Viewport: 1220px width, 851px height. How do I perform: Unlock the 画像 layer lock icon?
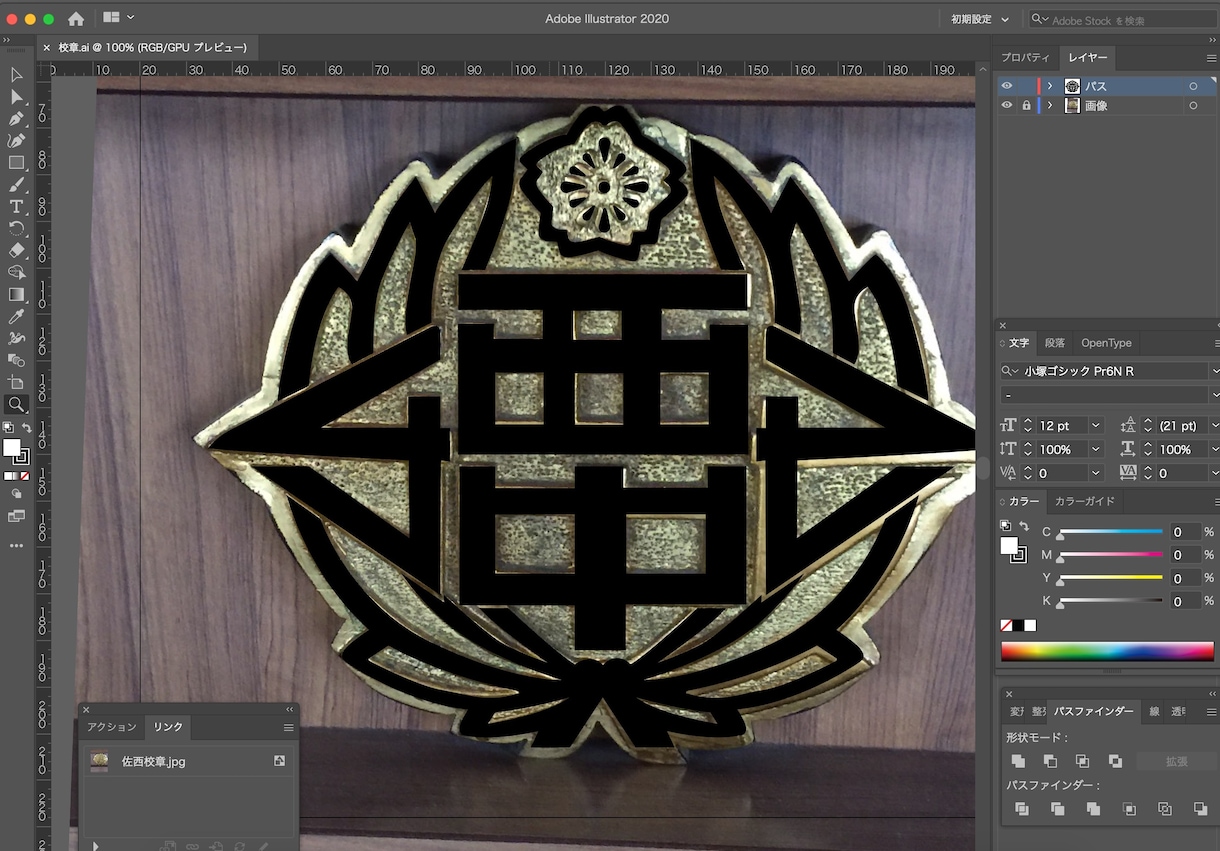click(x=1026, y=105)
